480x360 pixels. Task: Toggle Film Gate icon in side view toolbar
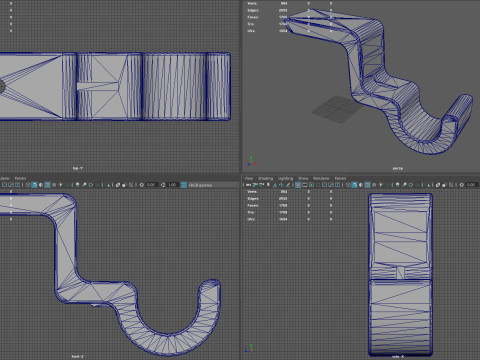coord(305,185)
